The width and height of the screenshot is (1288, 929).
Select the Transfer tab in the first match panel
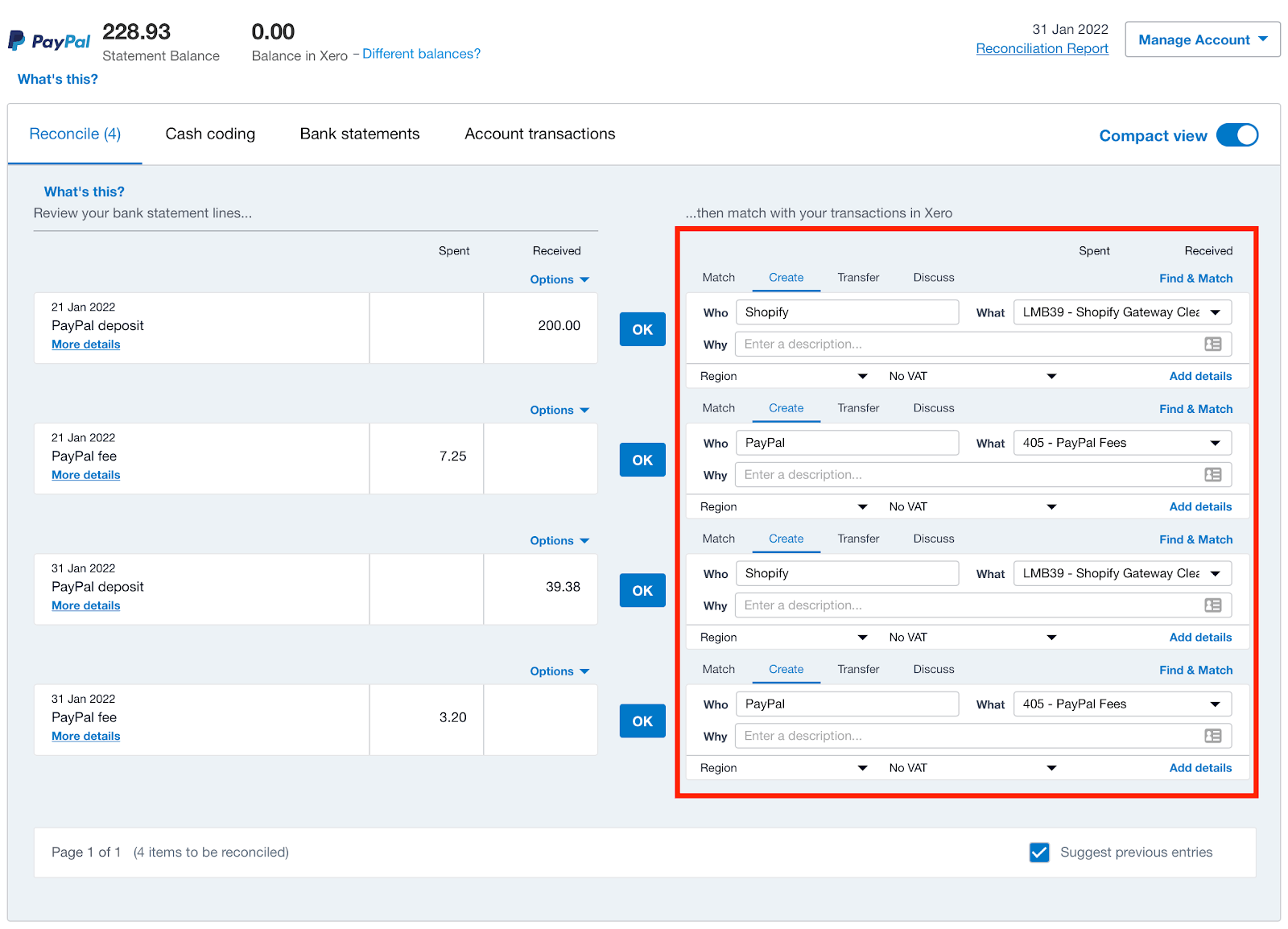pos(857,277)
